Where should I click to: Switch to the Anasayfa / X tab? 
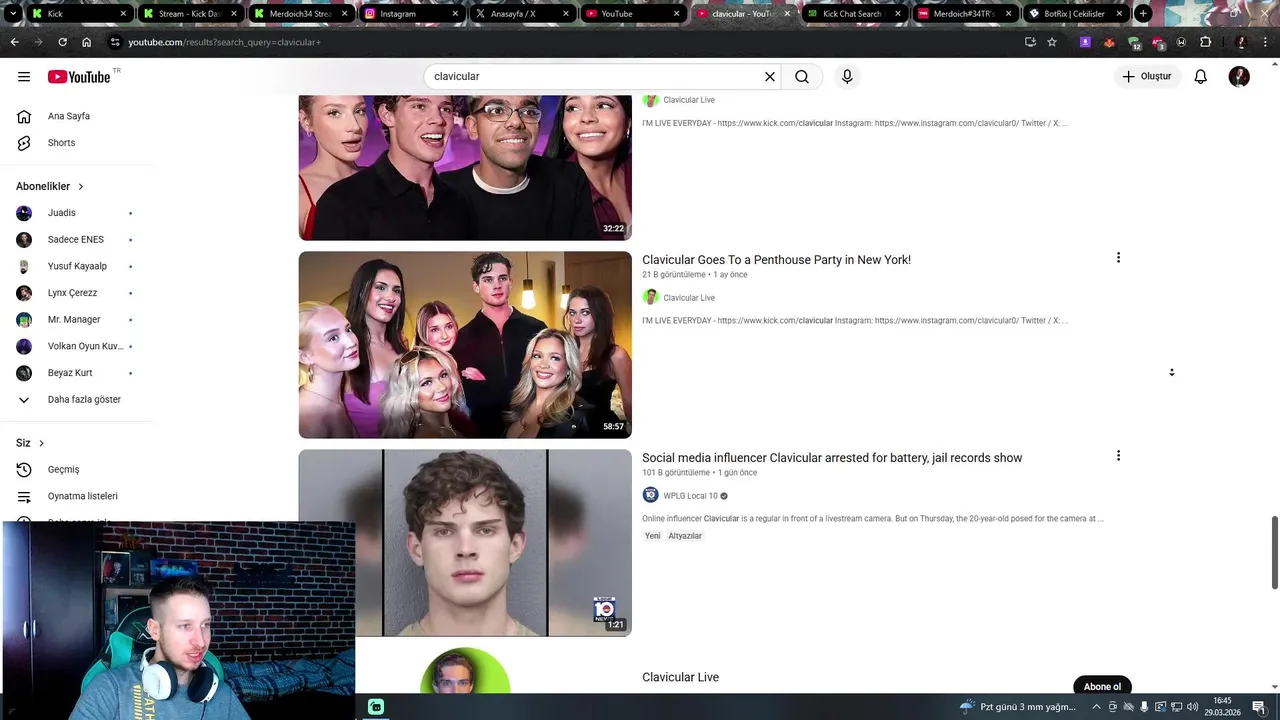[524, 14]
